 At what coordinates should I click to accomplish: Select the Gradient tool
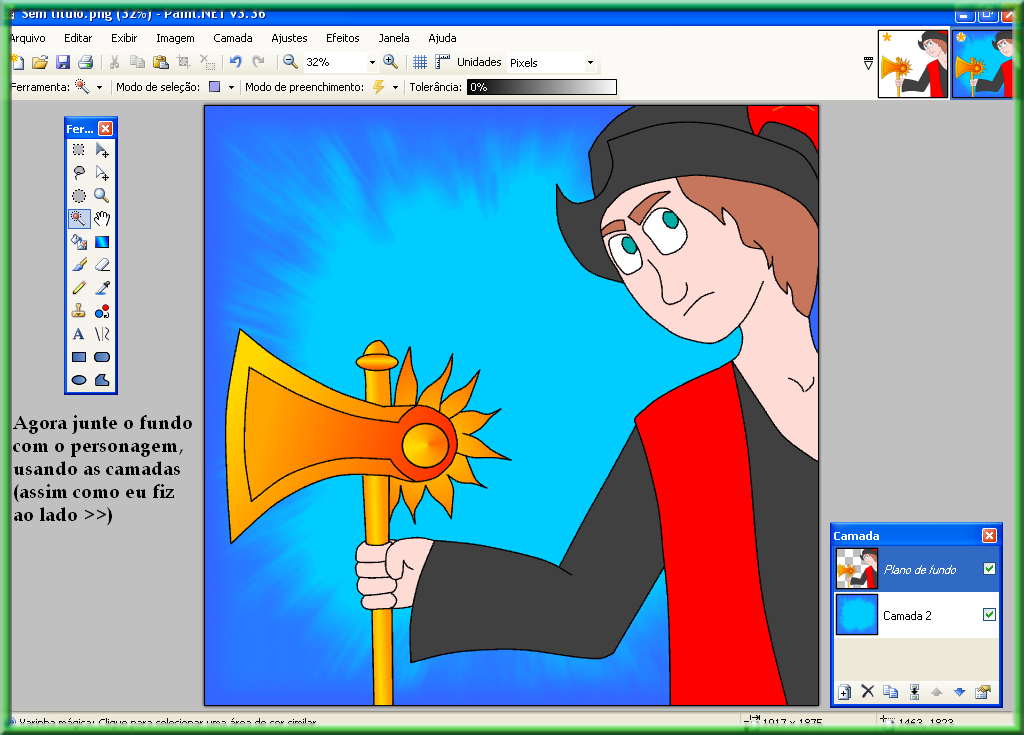coord(102,242)
